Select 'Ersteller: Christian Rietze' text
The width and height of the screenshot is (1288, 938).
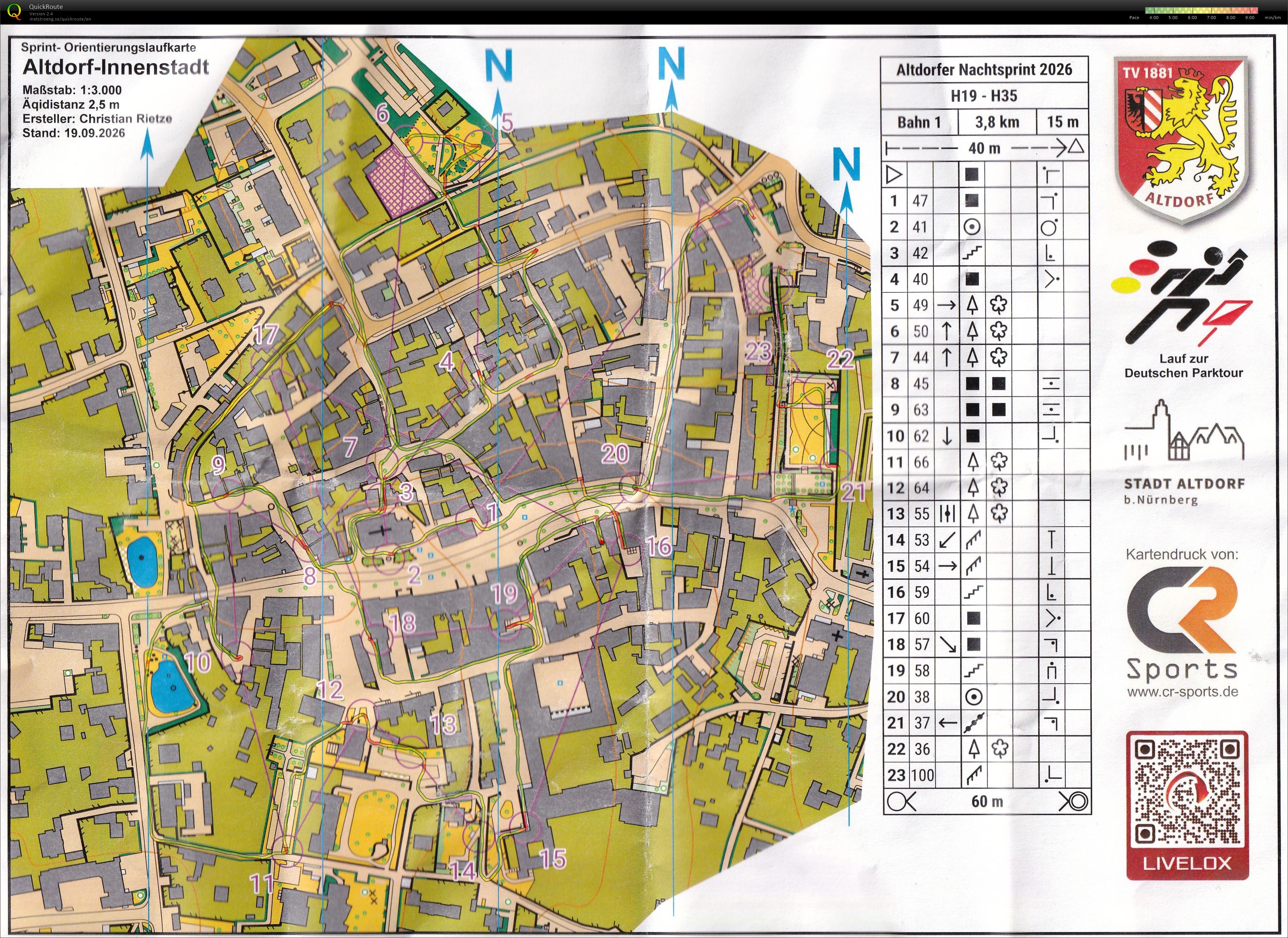(x=97, y=119)
